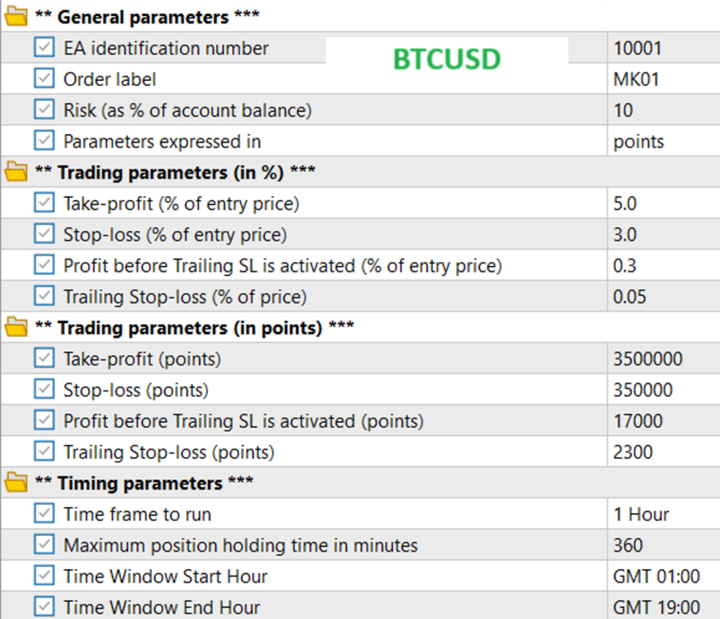Uncheck the Order label checkbox
Viewport: 720px width, 619px height.
click(x=44, y=79)
